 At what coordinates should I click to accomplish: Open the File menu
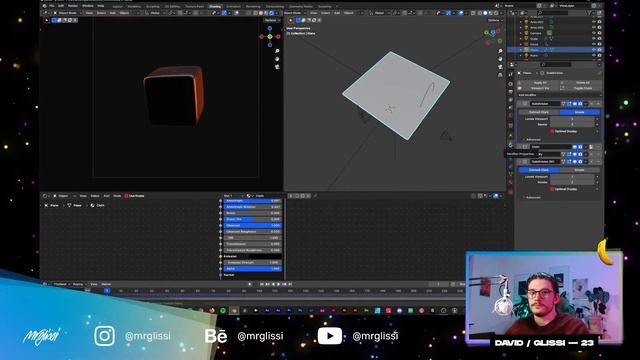point(52,6)
